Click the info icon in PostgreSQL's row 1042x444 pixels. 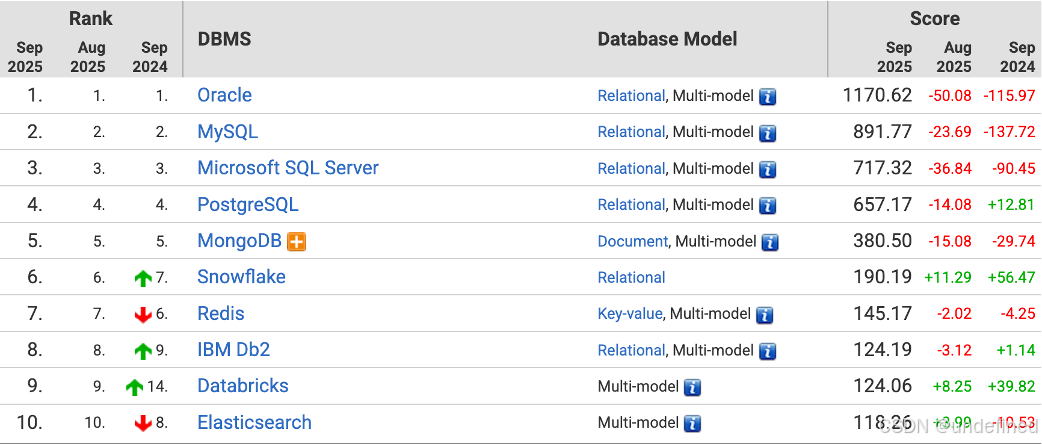(767, 206)
